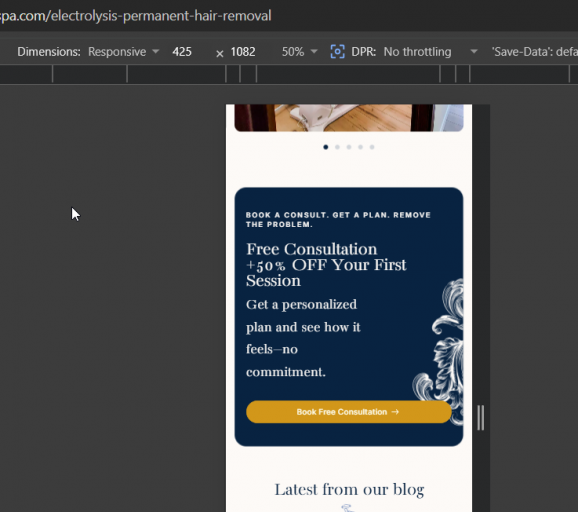This screenshot has height=512, width=578.
Task: Select the fifth carousel dot
Action: click(372, 147)
